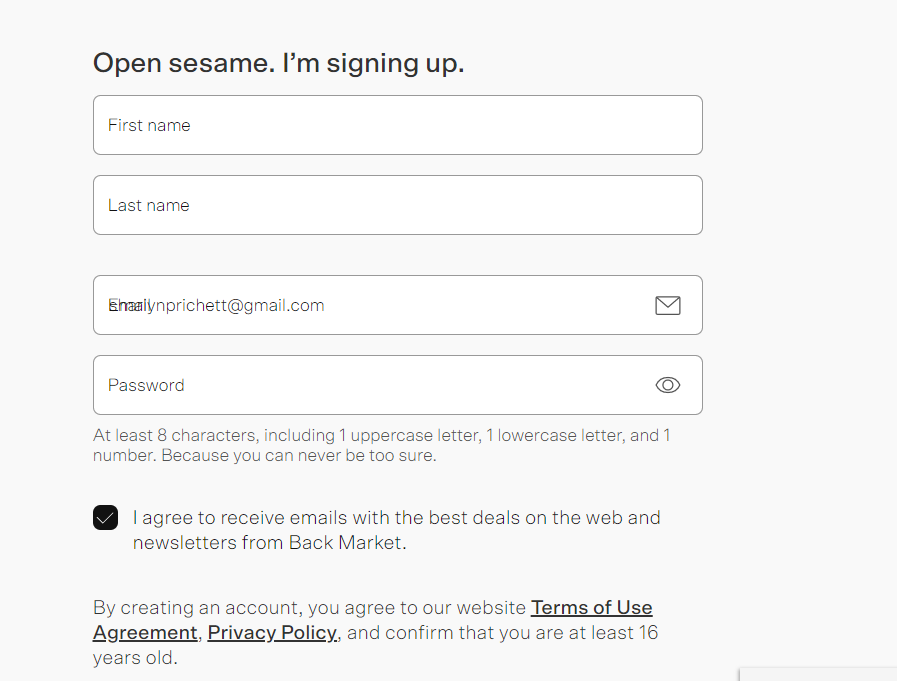The width and height of the screenshot is (897, 681).
Task: Open the Privacy Policy link
Action: point(272,632)
